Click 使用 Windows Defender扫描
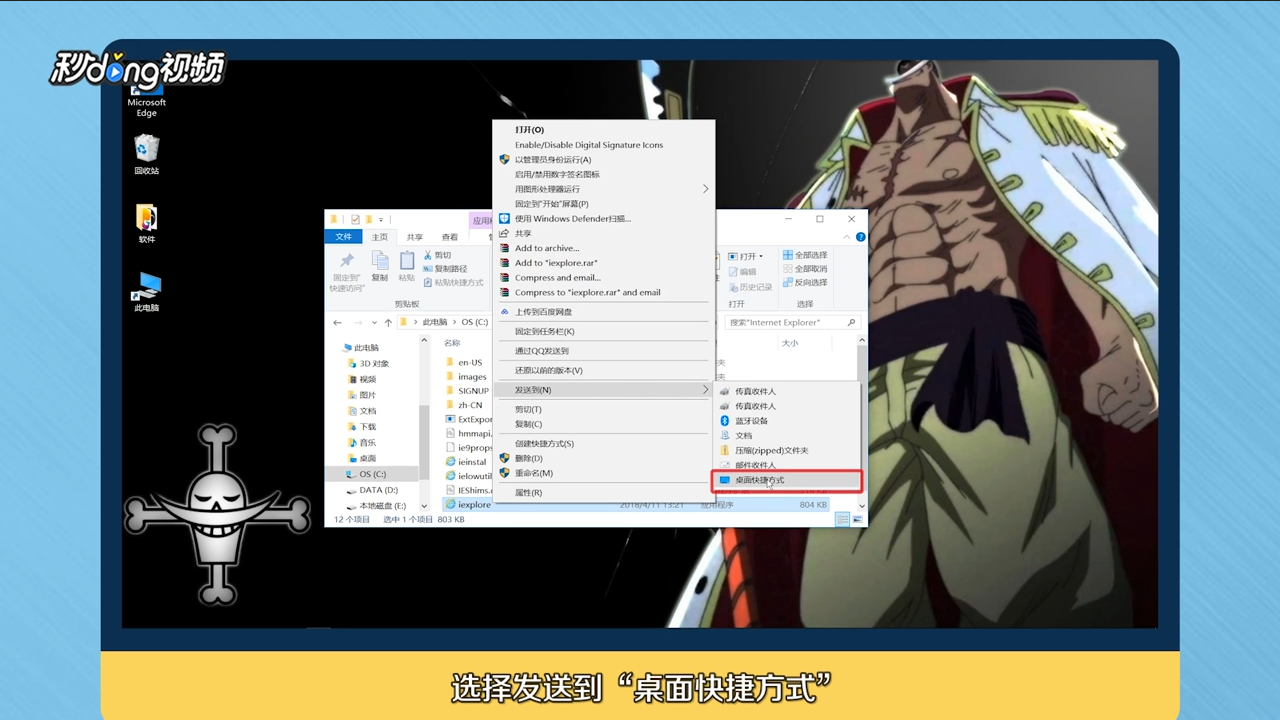The width and height of the screenshot is (1280, 720). click(603, 218)
